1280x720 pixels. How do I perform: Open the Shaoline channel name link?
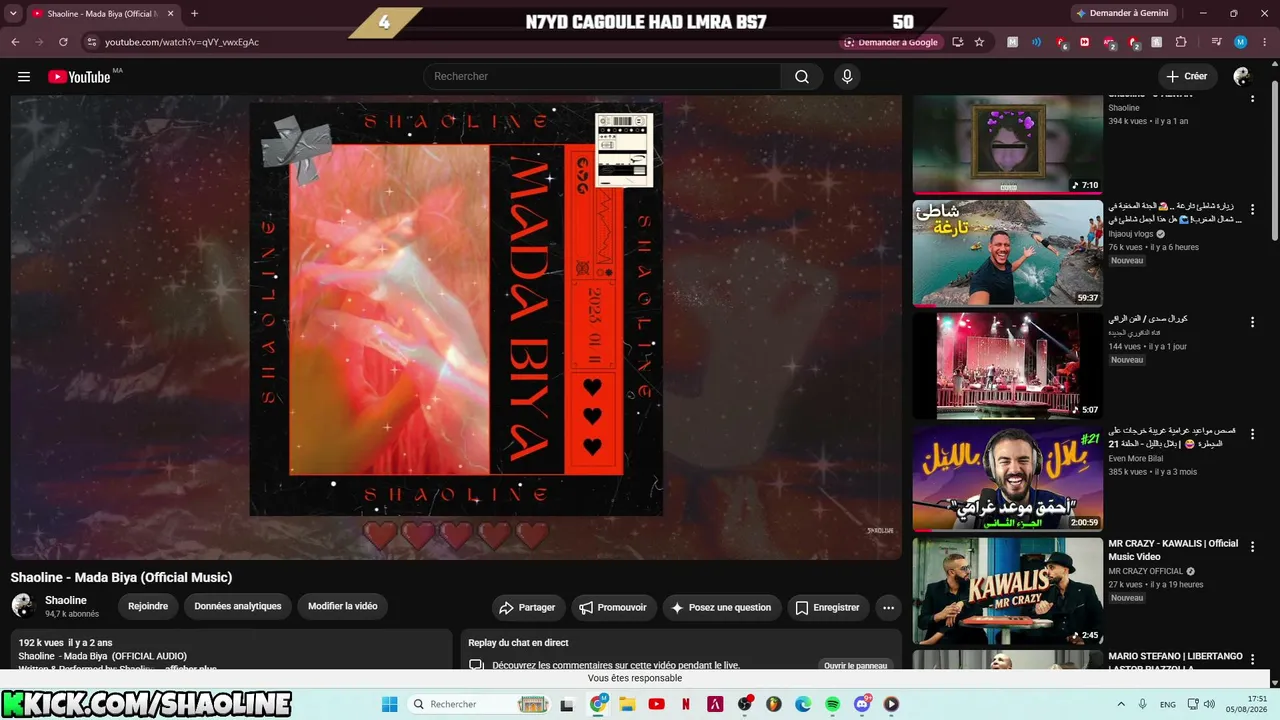click(x=66, y=600)
